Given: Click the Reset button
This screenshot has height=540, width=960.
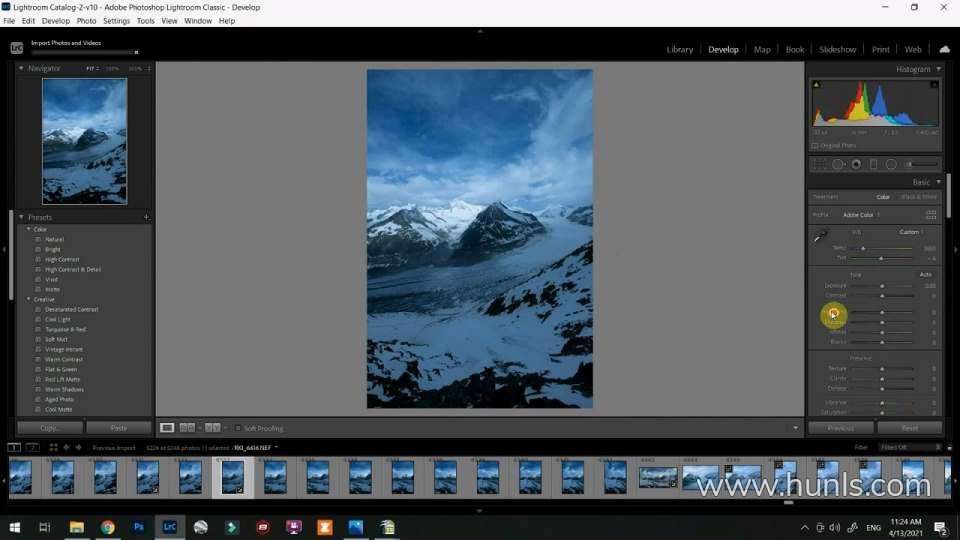Looking at the screenshot, I should 910,428.
